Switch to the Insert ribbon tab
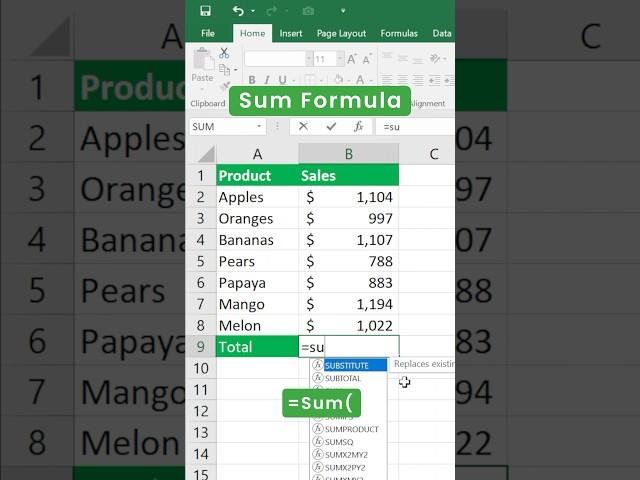 coord(291,33)
